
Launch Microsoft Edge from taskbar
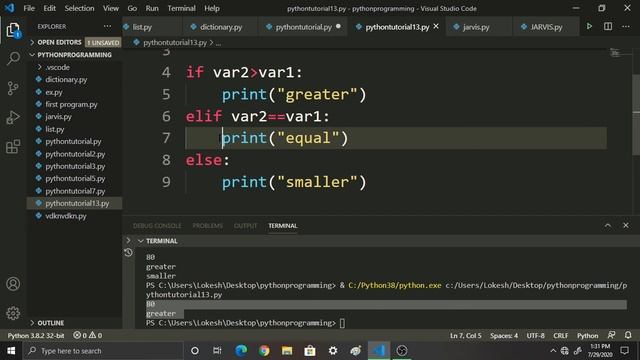[x=241, y=351]
